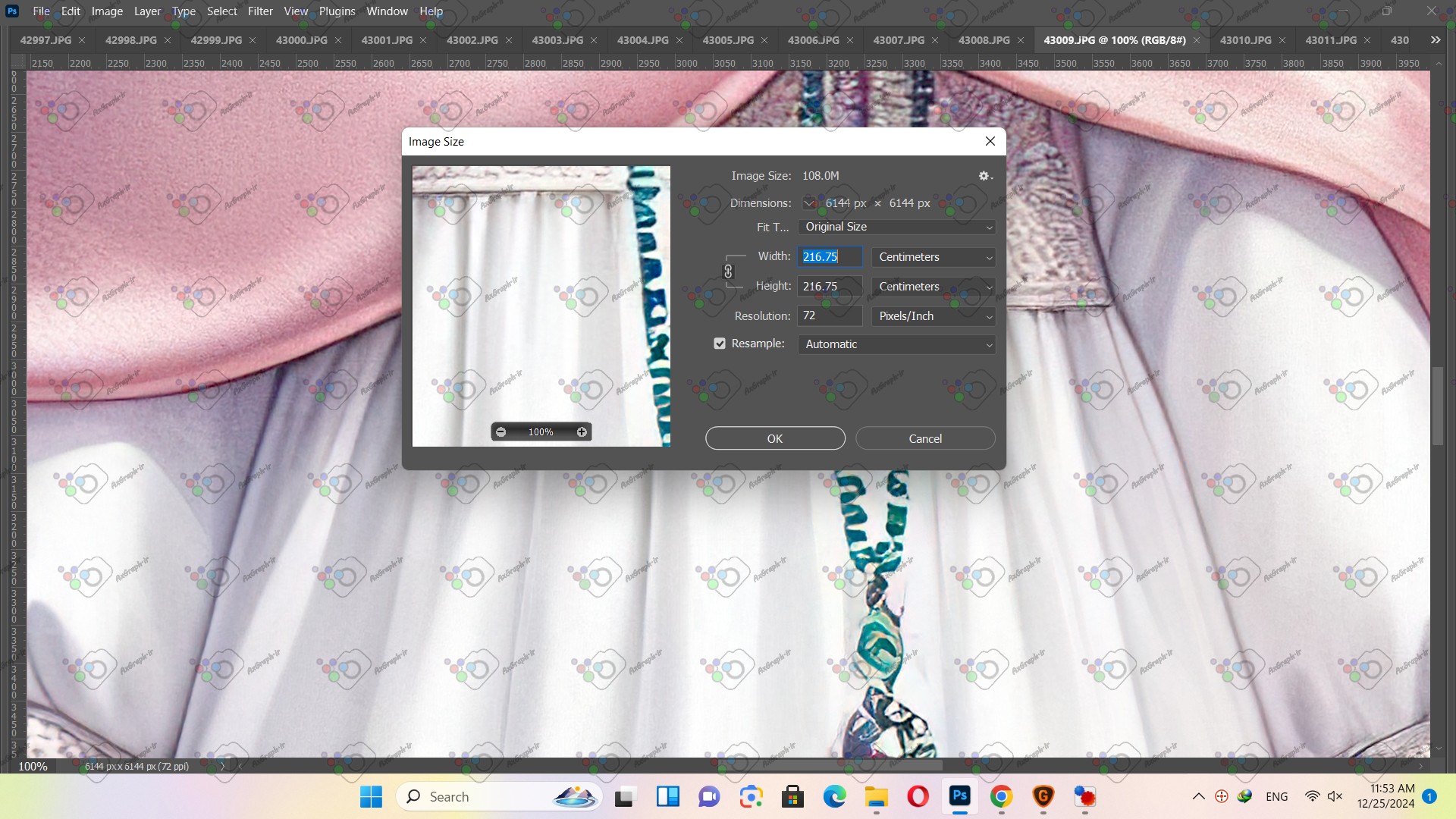Click the vertical scrollbar thumb
The height and width of the screenshot is (819, 1456).
[x=1438, y=406]
